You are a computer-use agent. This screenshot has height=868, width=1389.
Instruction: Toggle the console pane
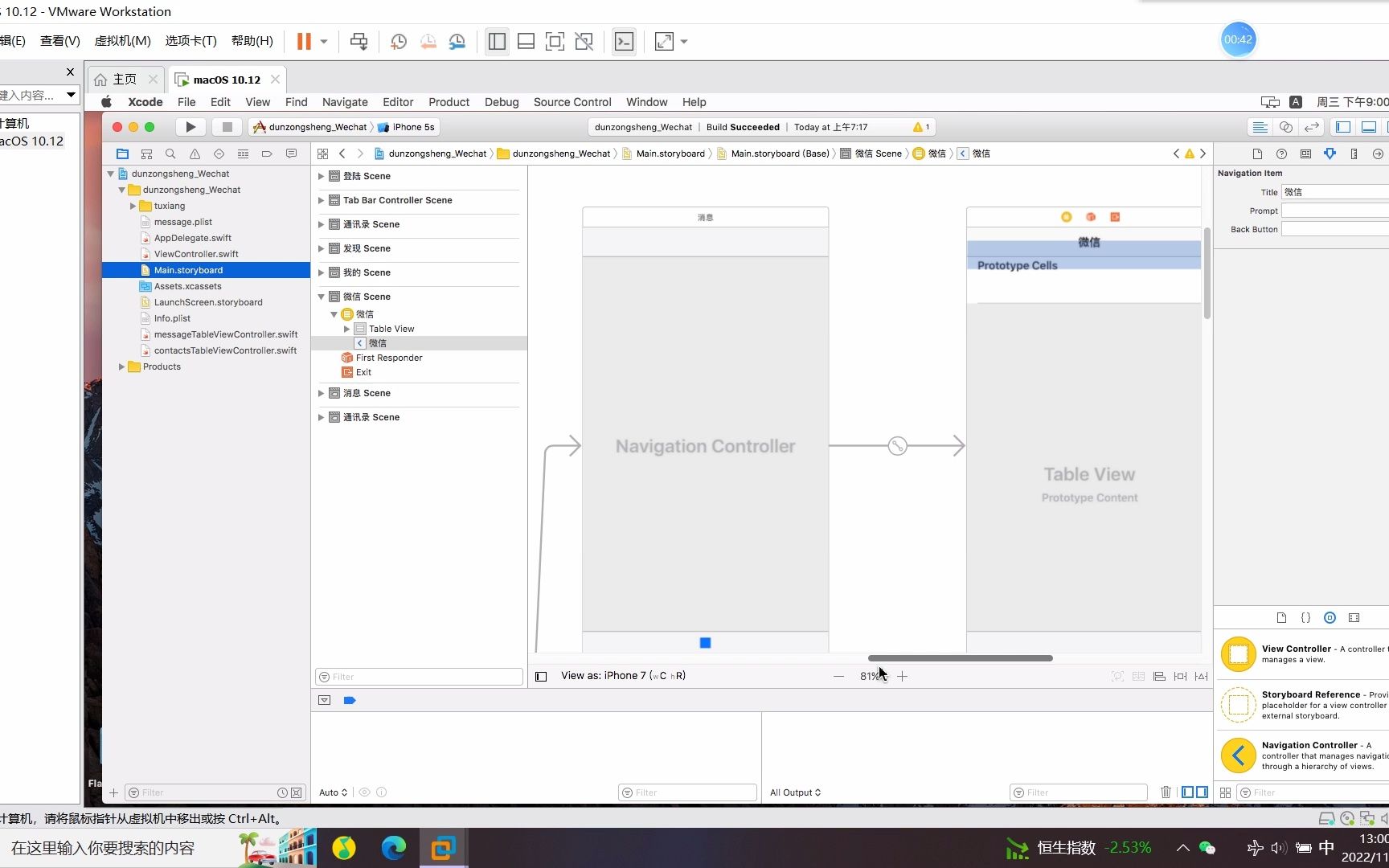[1202, 792]
